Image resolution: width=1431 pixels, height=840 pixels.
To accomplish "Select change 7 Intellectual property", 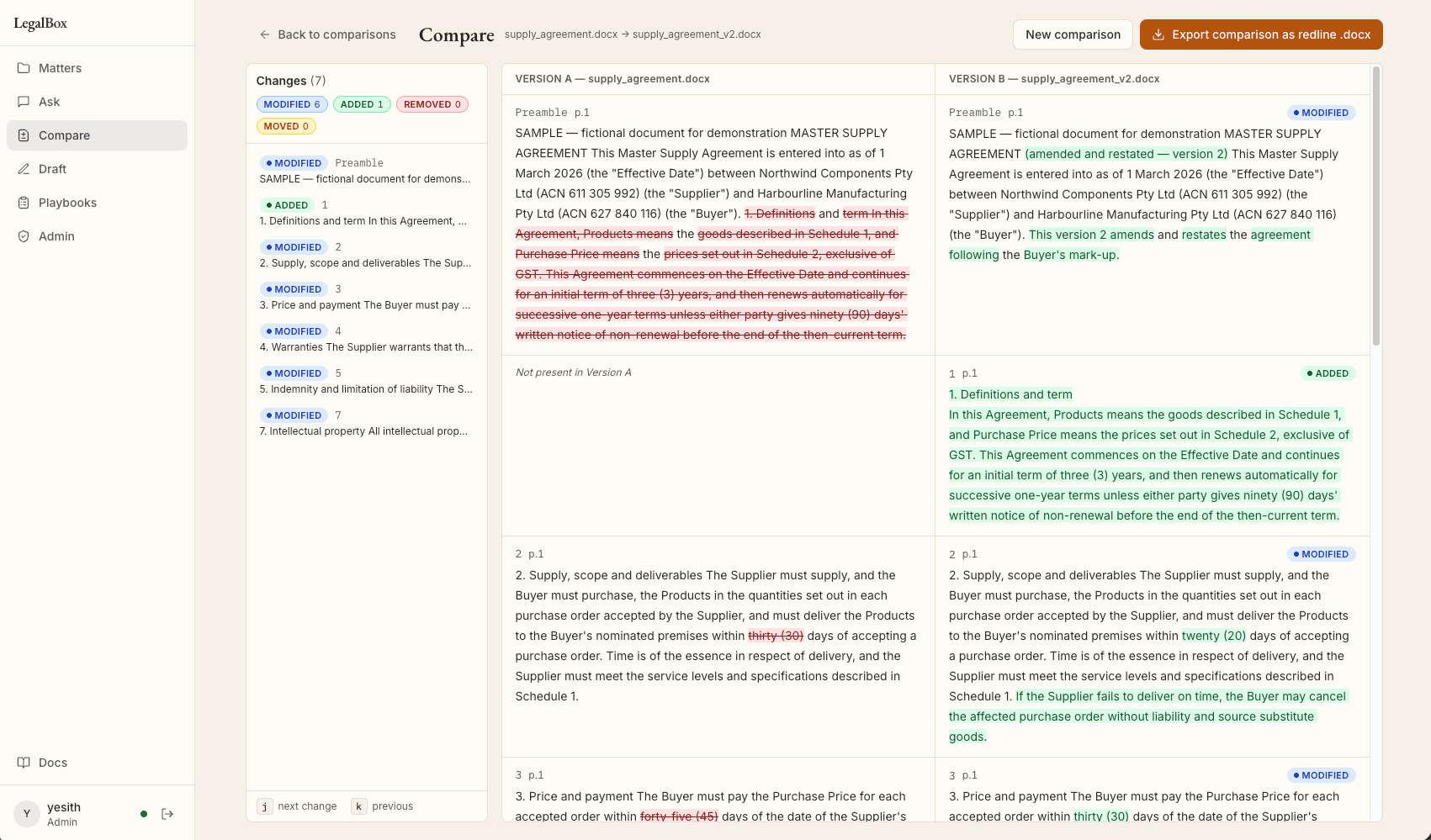I will 367,423.
